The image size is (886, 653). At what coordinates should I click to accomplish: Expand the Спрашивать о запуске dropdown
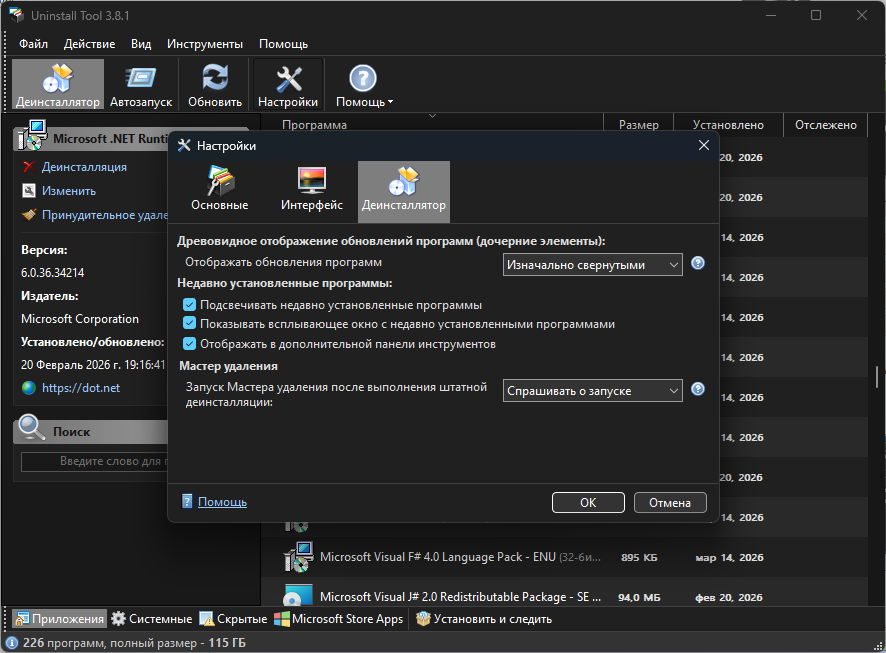tap(592, 390)
